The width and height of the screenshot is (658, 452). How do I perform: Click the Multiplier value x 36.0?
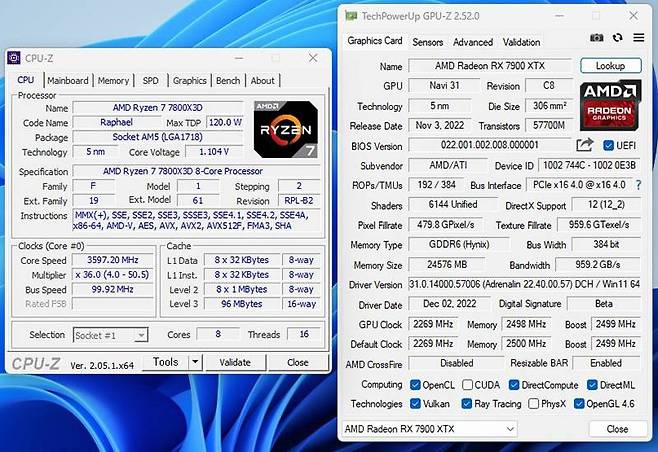(x=113, y=274)
